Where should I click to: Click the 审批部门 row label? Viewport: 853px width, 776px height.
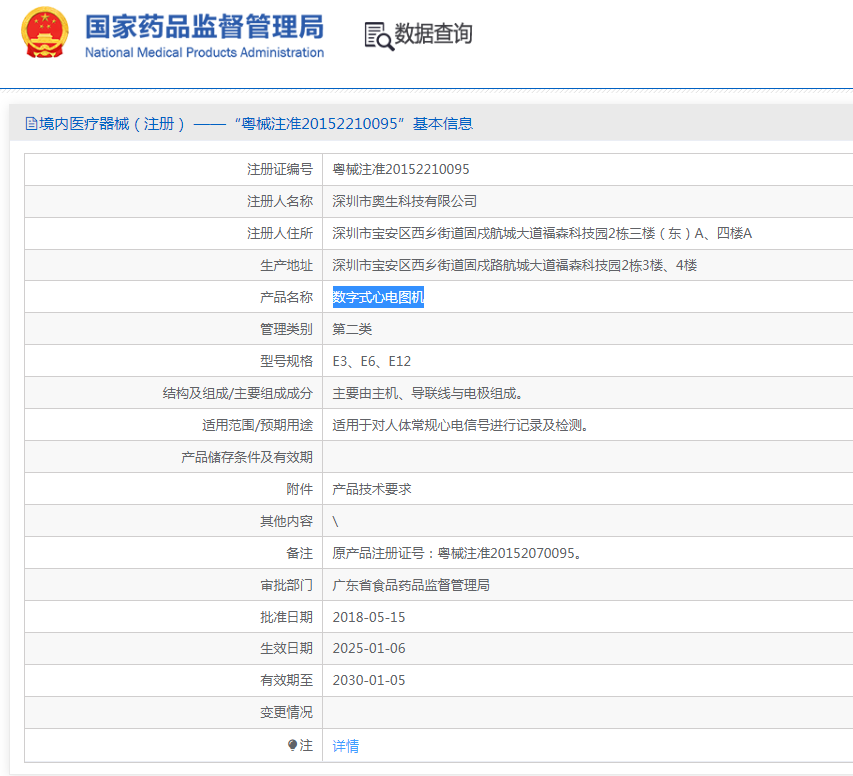[x=286, y=586]
